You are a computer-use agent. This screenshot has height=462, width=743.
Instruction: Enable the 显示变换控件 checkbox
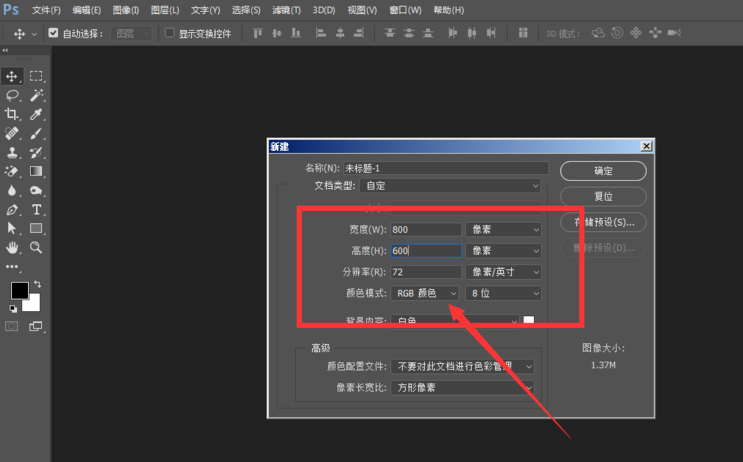tap(169, 33)
